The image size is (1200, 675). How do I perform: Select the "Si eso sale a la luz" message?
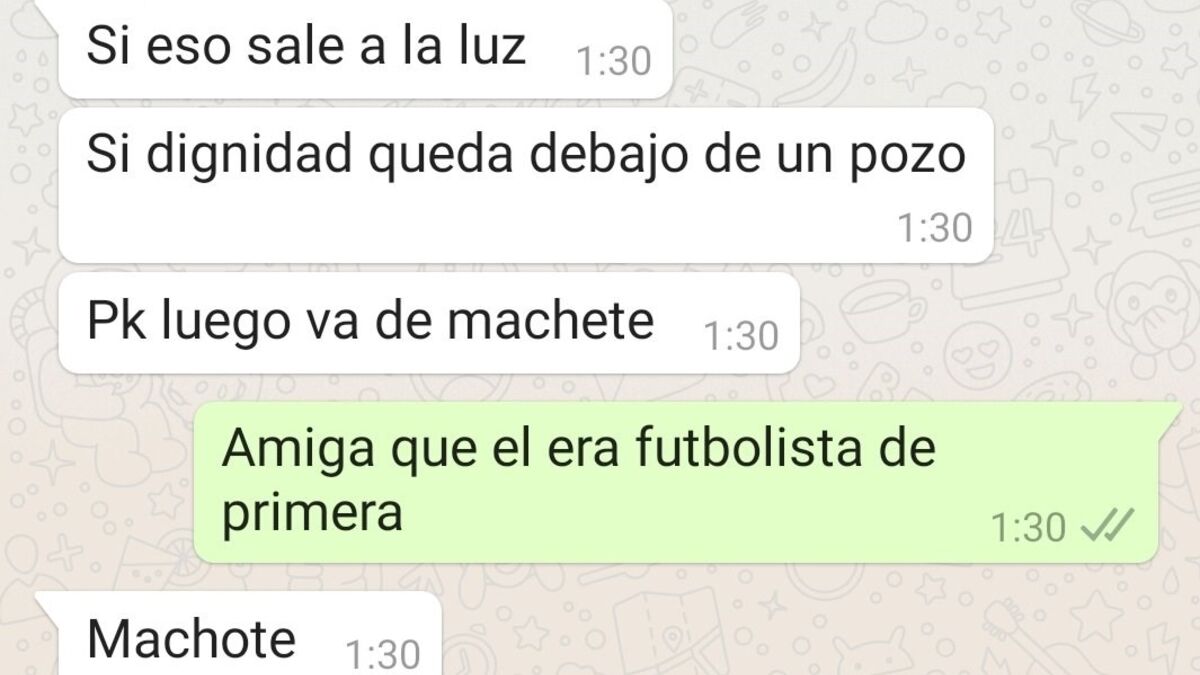(364, 49)
